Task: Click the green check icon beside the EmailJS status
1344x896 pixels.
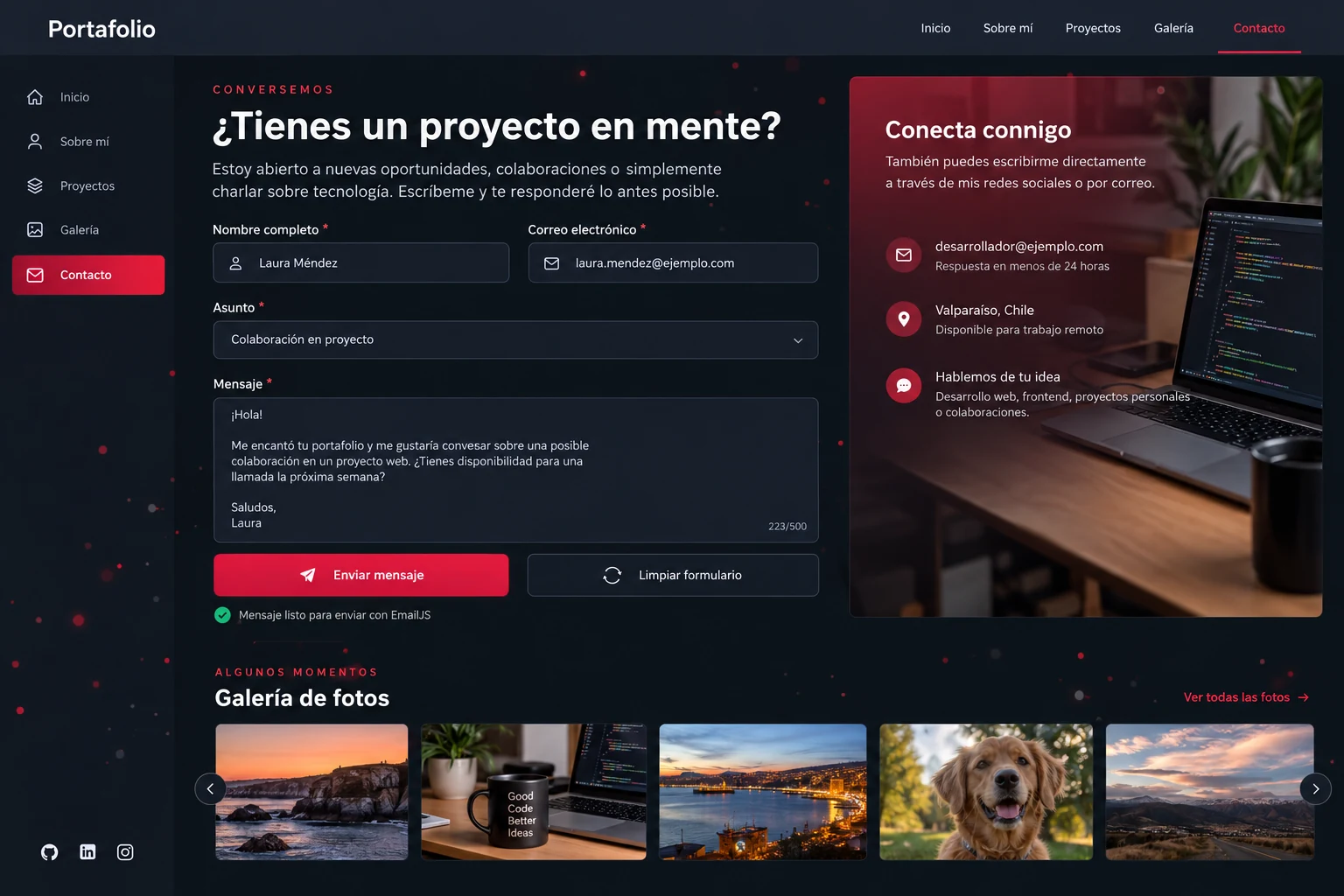Action: coord(222,615)
